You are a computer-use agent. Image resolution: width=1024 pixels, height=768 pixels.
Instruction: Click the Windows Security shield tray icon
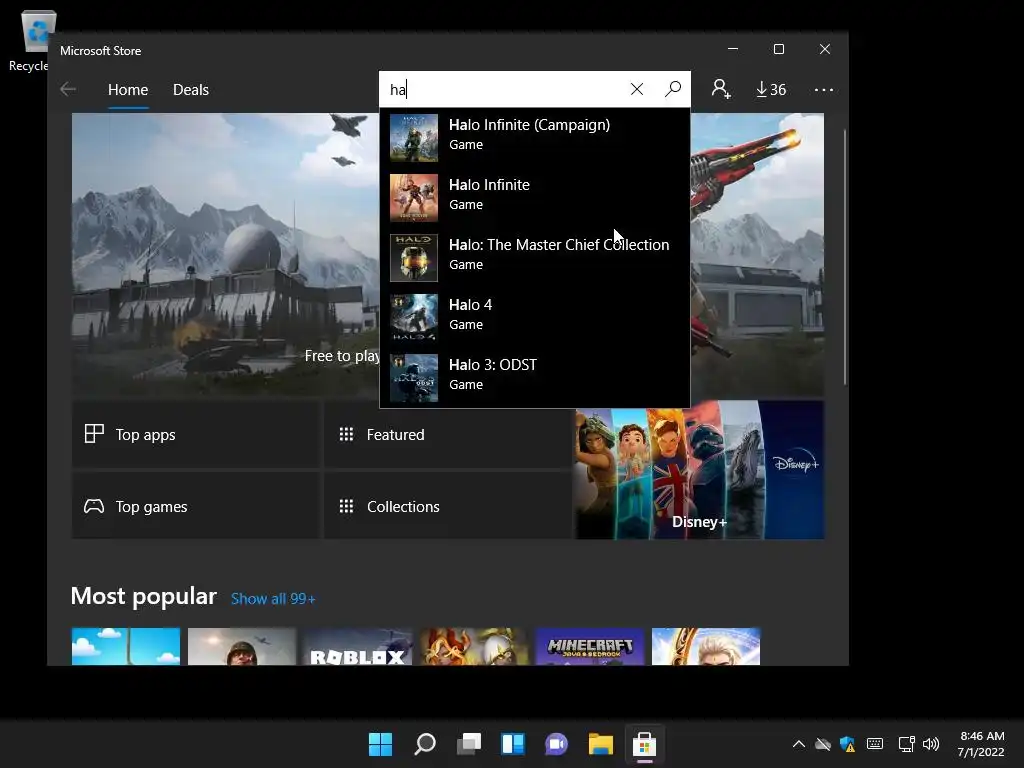coord(848,744)
